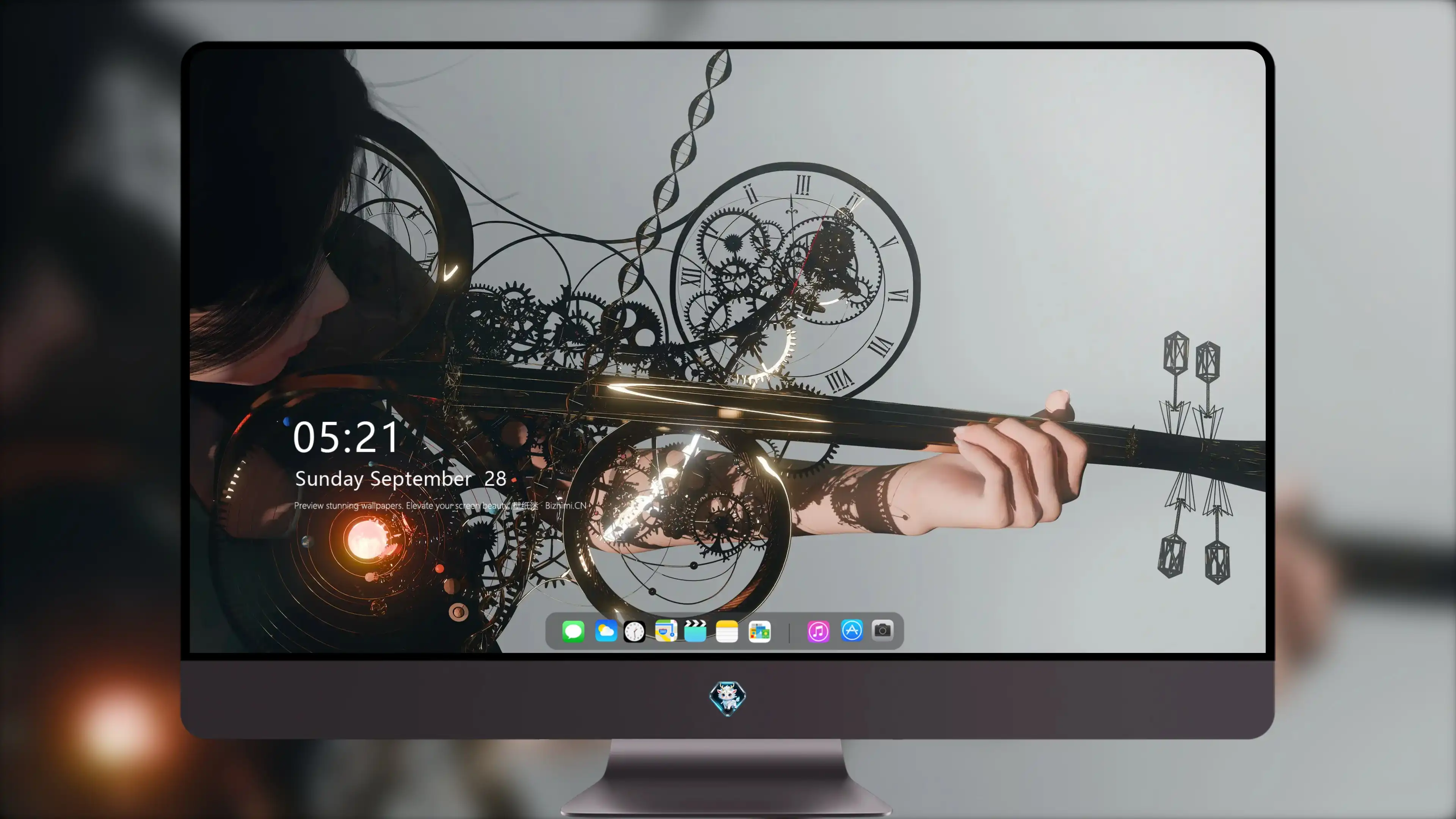Launch the pink iTunes music app
This screenshot has height=819, width=1456.
click(819, 631)
